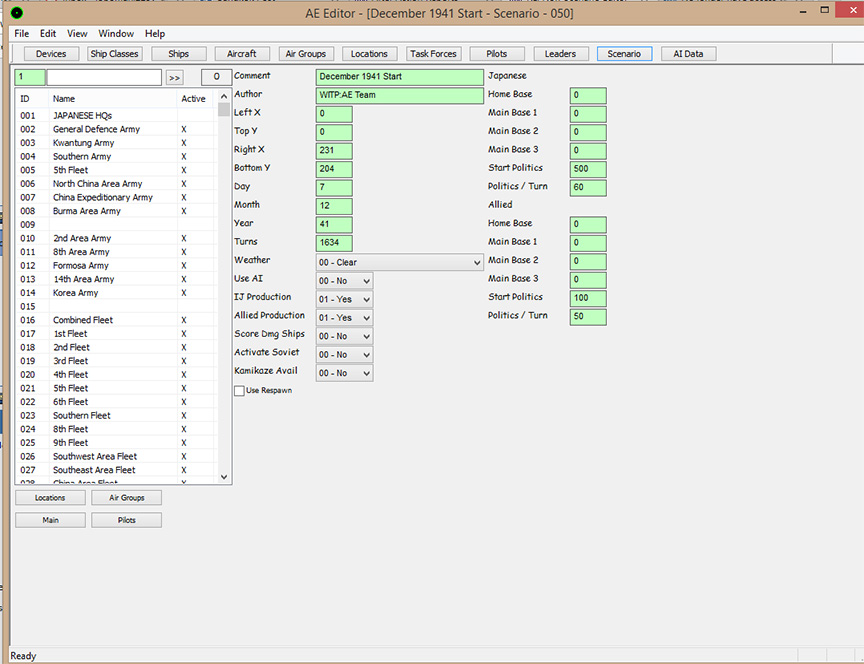
Task: Click the >> next record button
Action: 175,78
